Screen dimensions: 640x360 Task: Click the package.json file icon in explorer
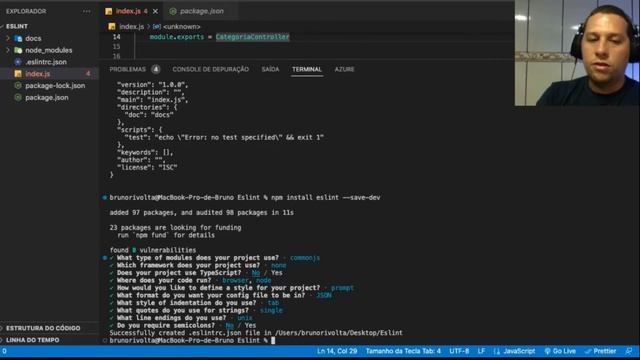18,98
